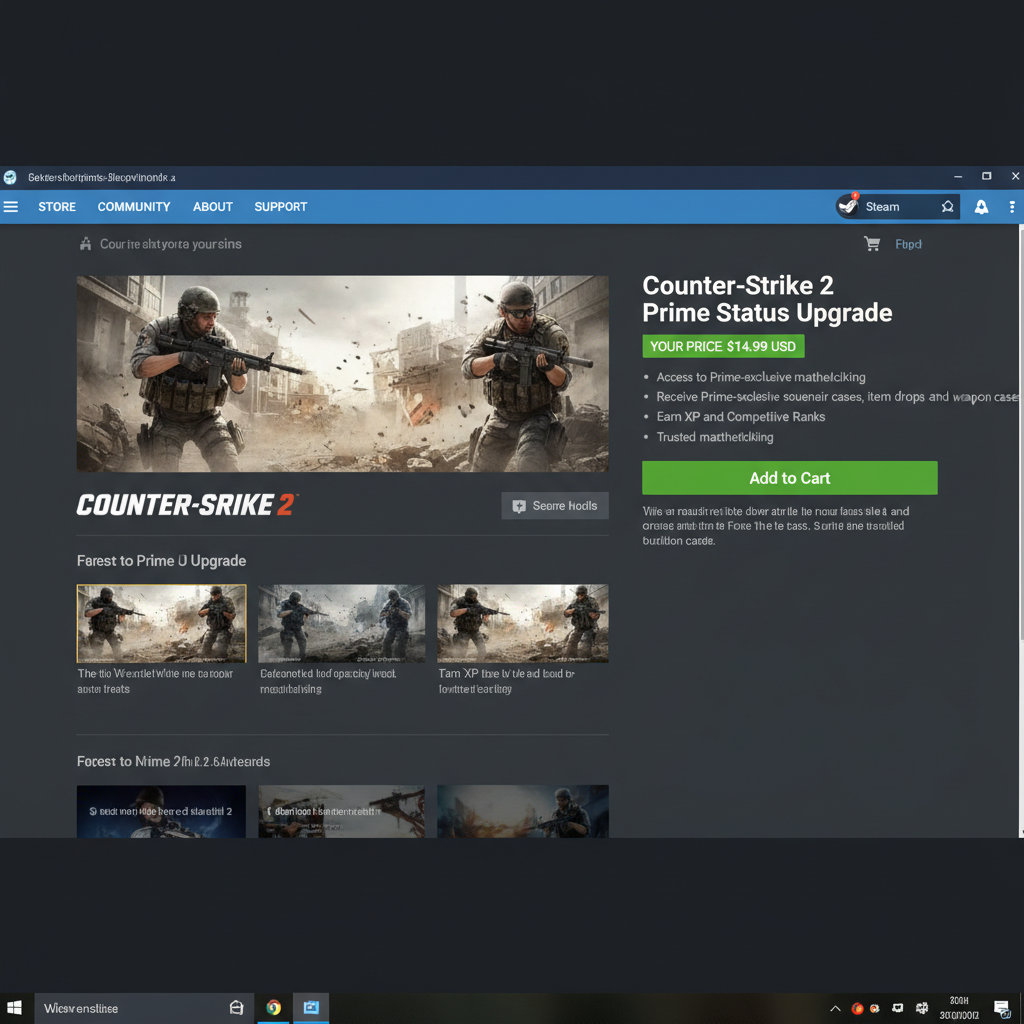Image resolution: width=1024 pixels, height=1024 pixels.
Task: Open Chrome from the taskbar
Action: point(274,1008)
